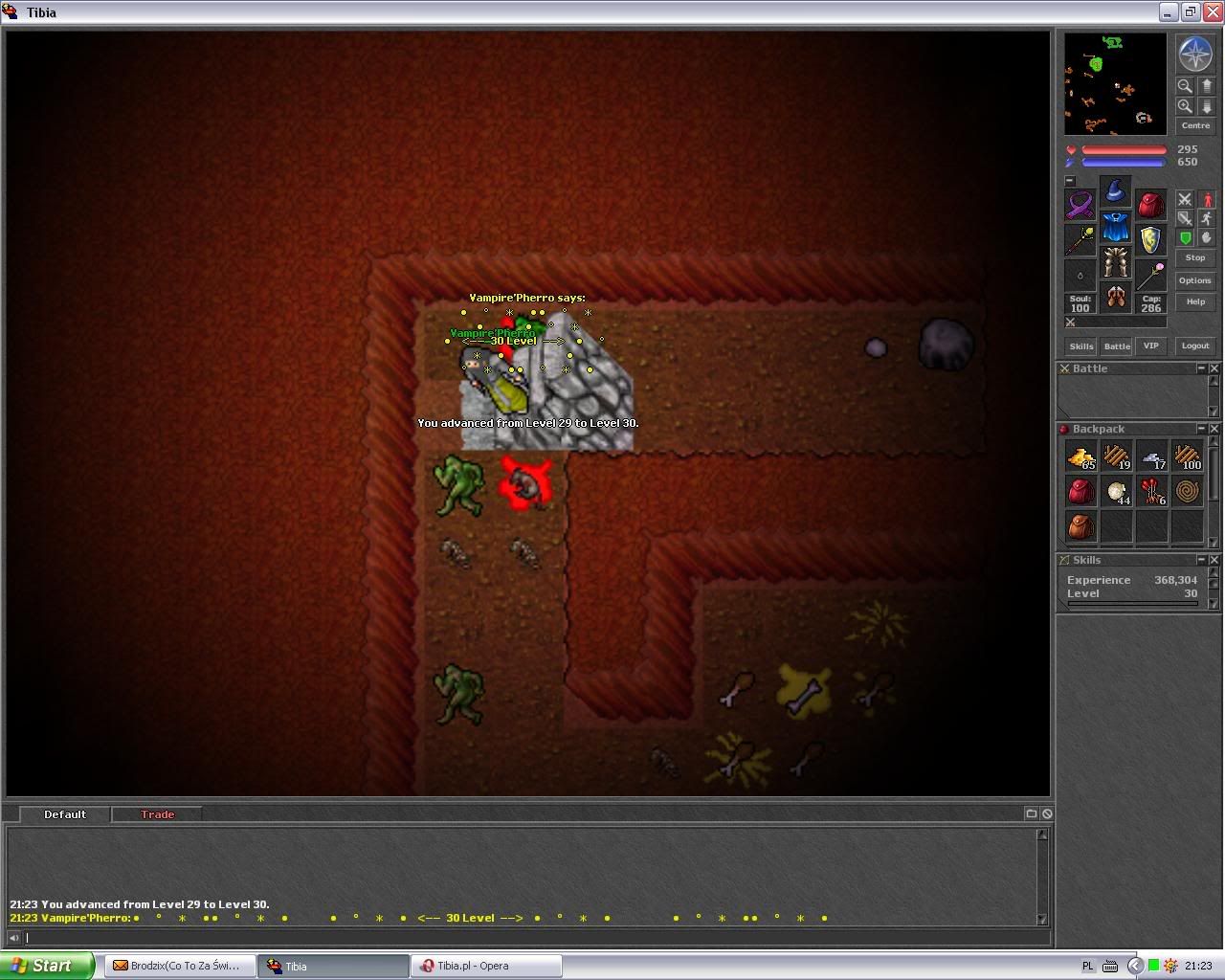Click the chat message input field
This screenshot has height=980, width=1225.
pyautogui.click(x=536, y=938)
